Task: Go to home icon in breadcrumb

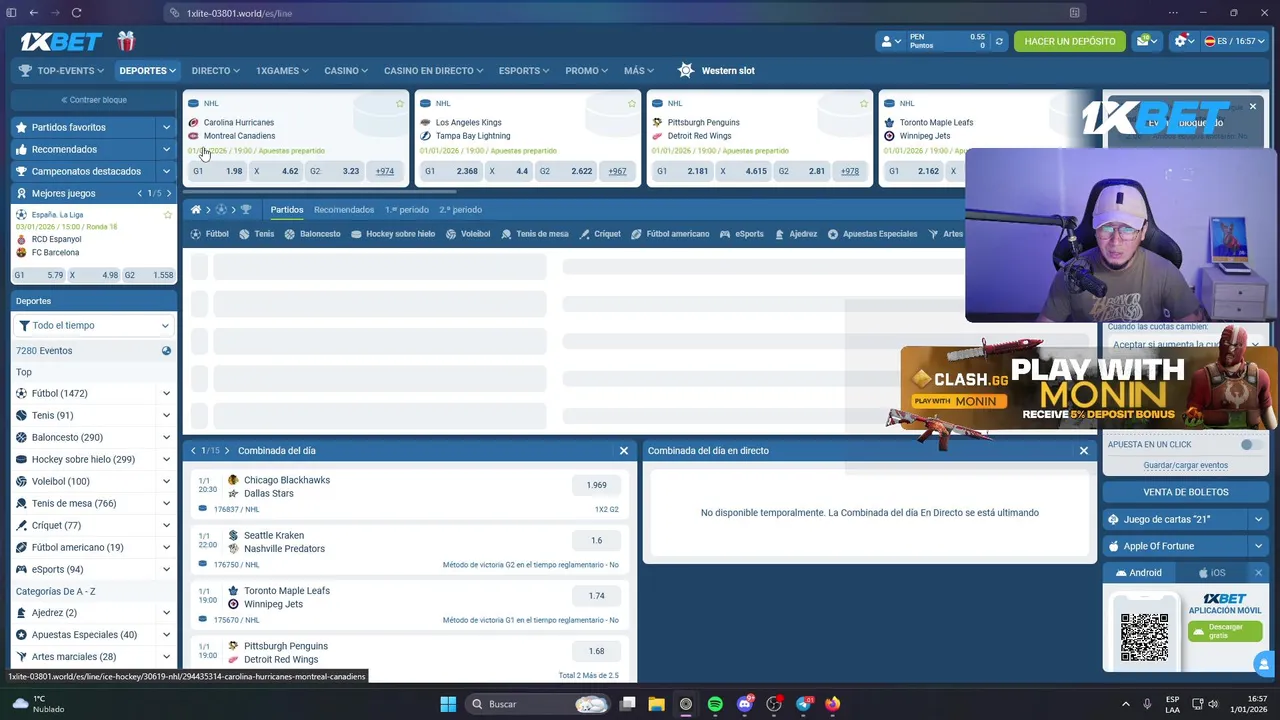Action: 196,210
